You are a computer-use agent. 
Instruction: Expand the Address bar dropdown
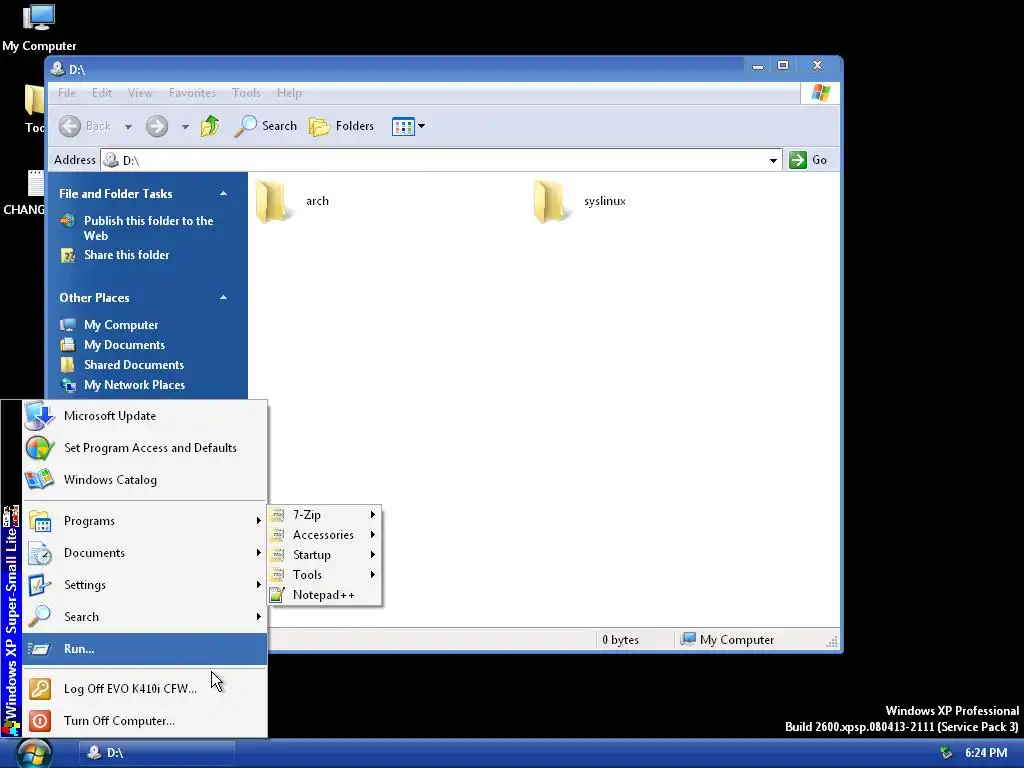click(773, 160)
